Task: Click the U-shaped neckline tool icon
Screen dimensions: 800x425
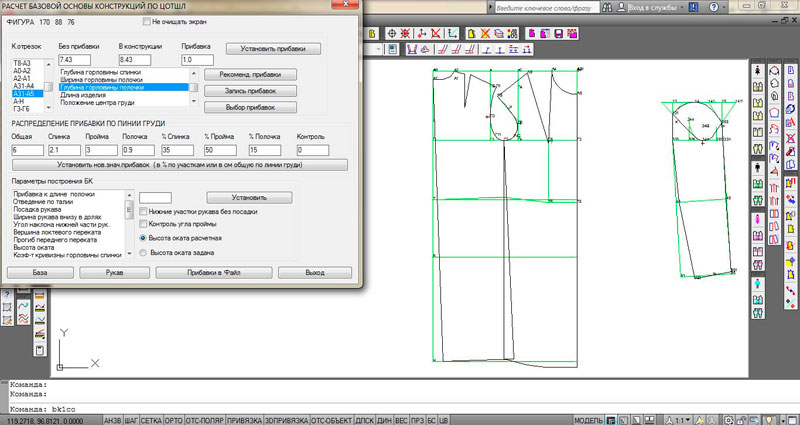Action: [412, 49]
